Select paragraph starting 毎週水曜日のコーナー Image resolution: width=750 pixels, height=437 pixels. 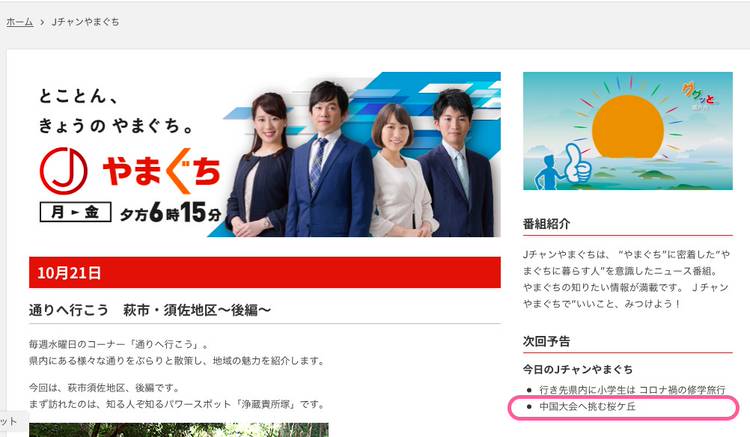pos(119,344)
